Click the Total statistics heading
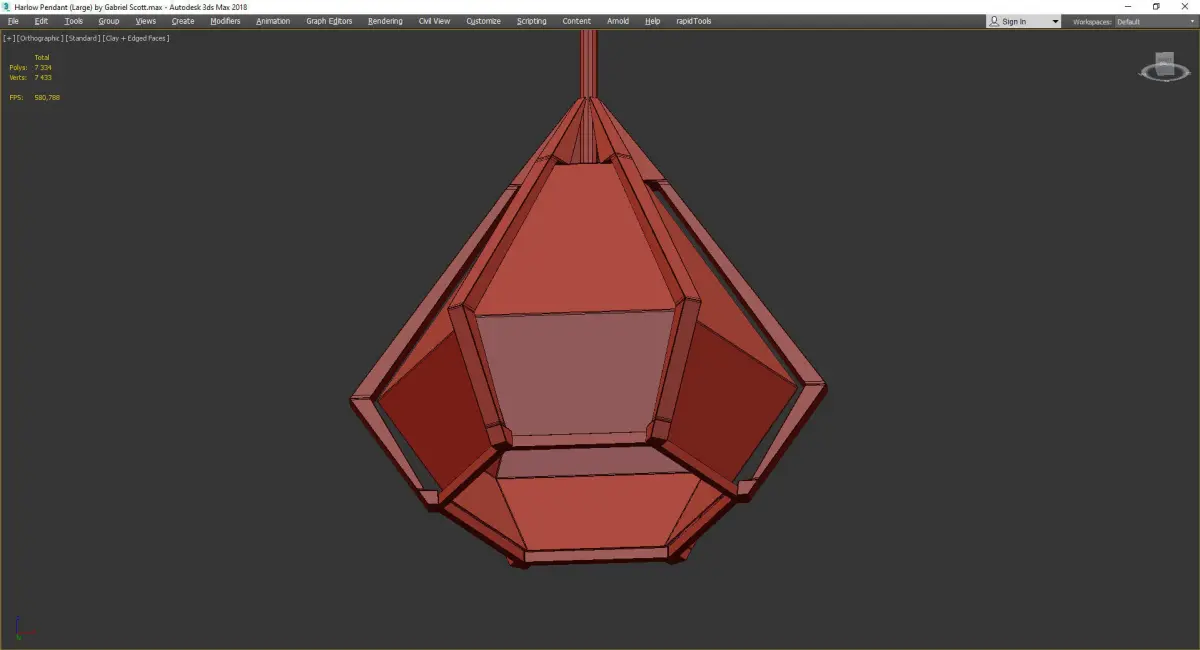1200x650 pixels. pos(42,57)
